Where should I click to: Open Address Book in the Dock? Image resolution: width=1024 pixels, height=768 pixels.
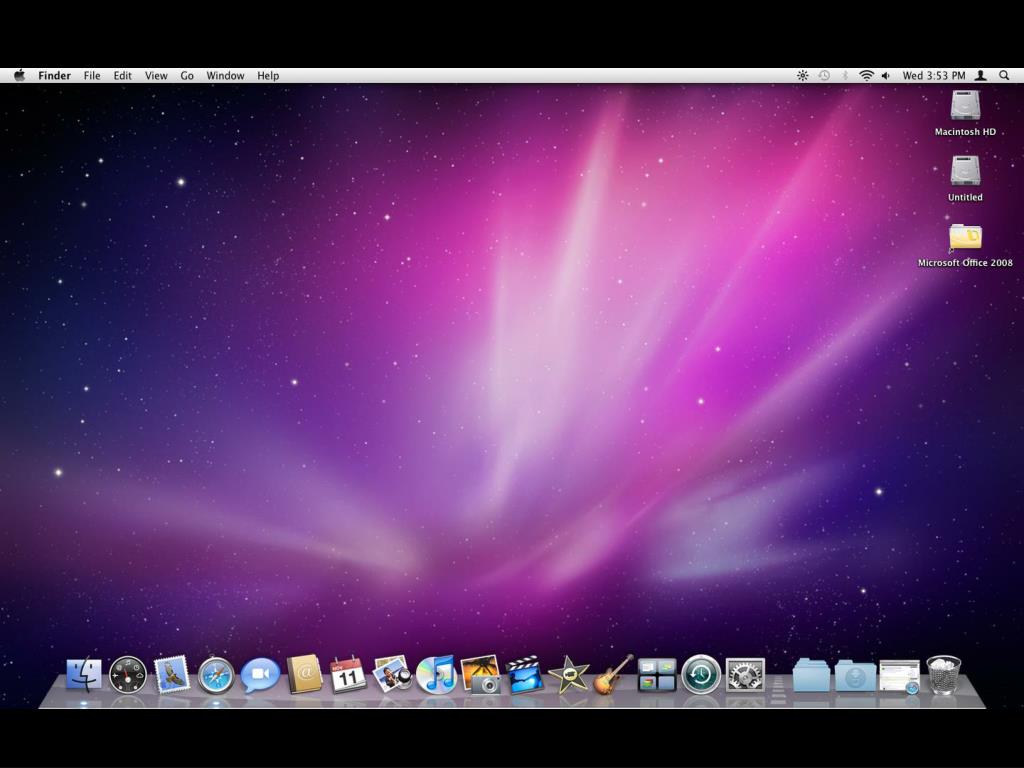coord(304,674)
